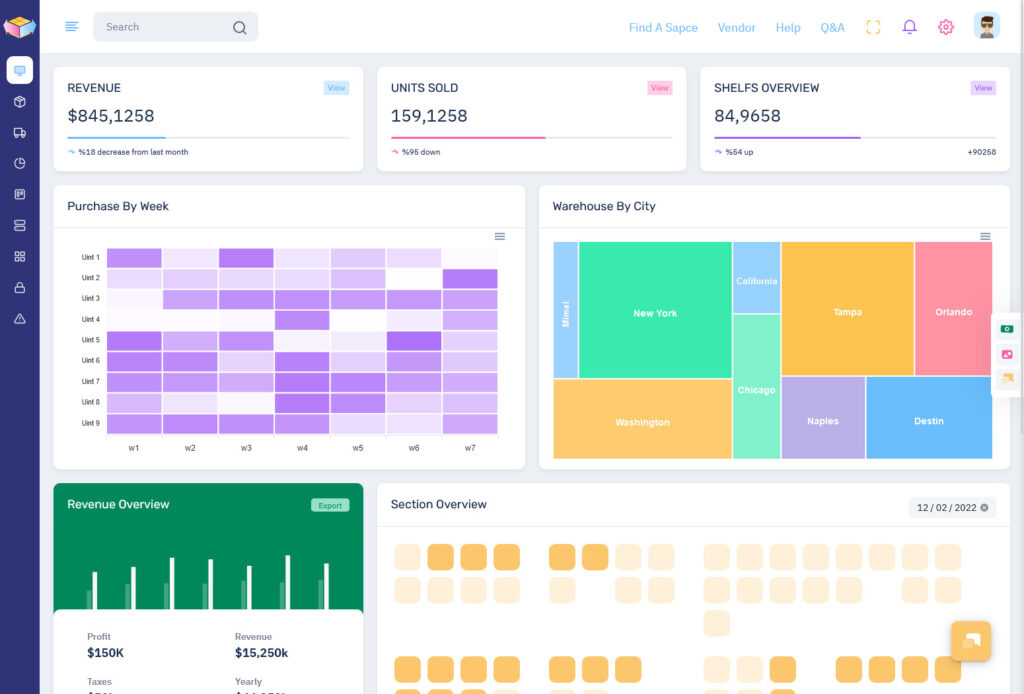Open the padlock sidebar icon
Image resolution: width=1024 pixels, height=694 pixels.
[x=20, y=287]
